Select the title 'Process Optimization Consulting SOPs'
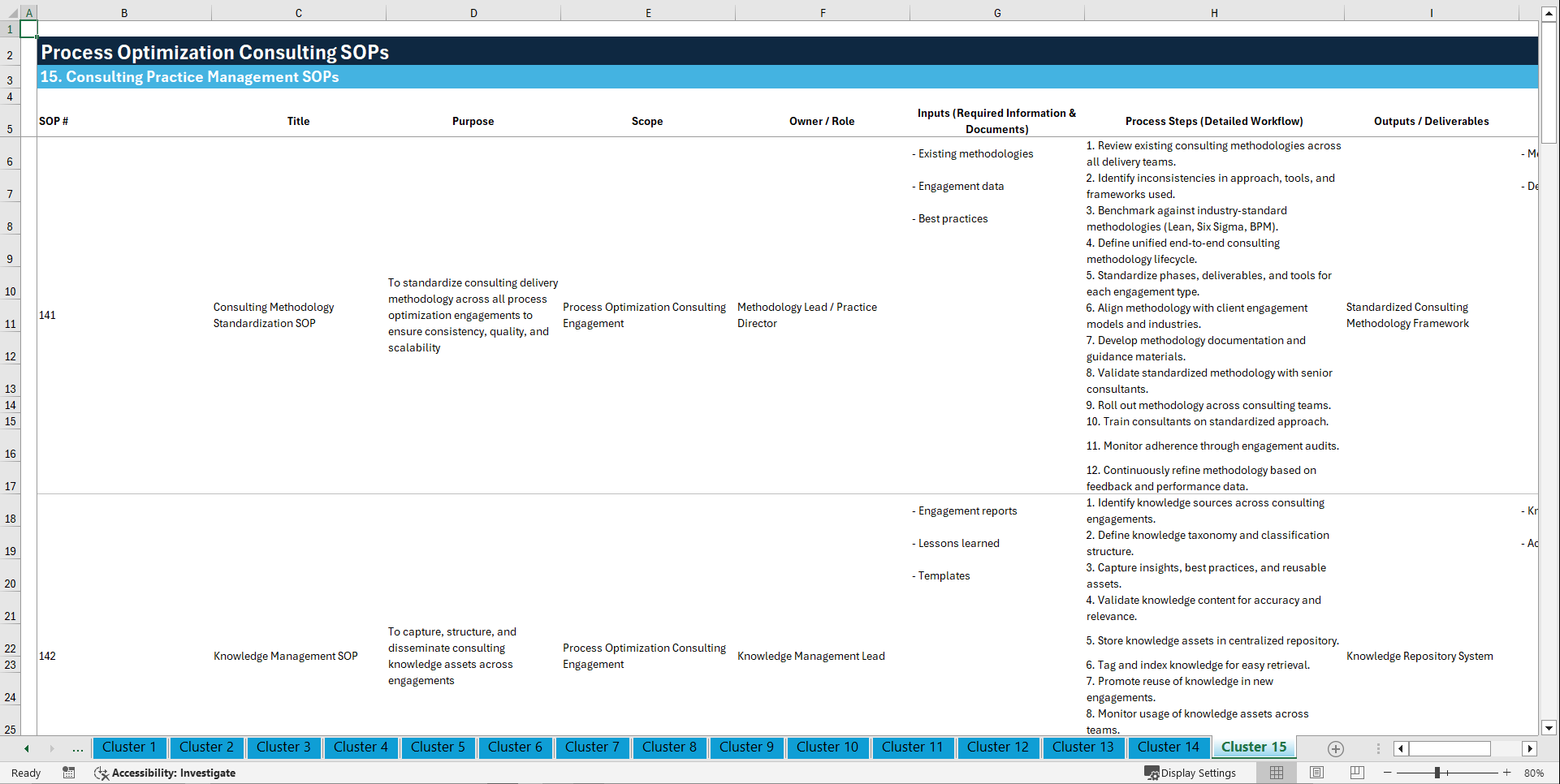Image resolution: width=1560 pixels, height=784 pixels. coord(215,52)
